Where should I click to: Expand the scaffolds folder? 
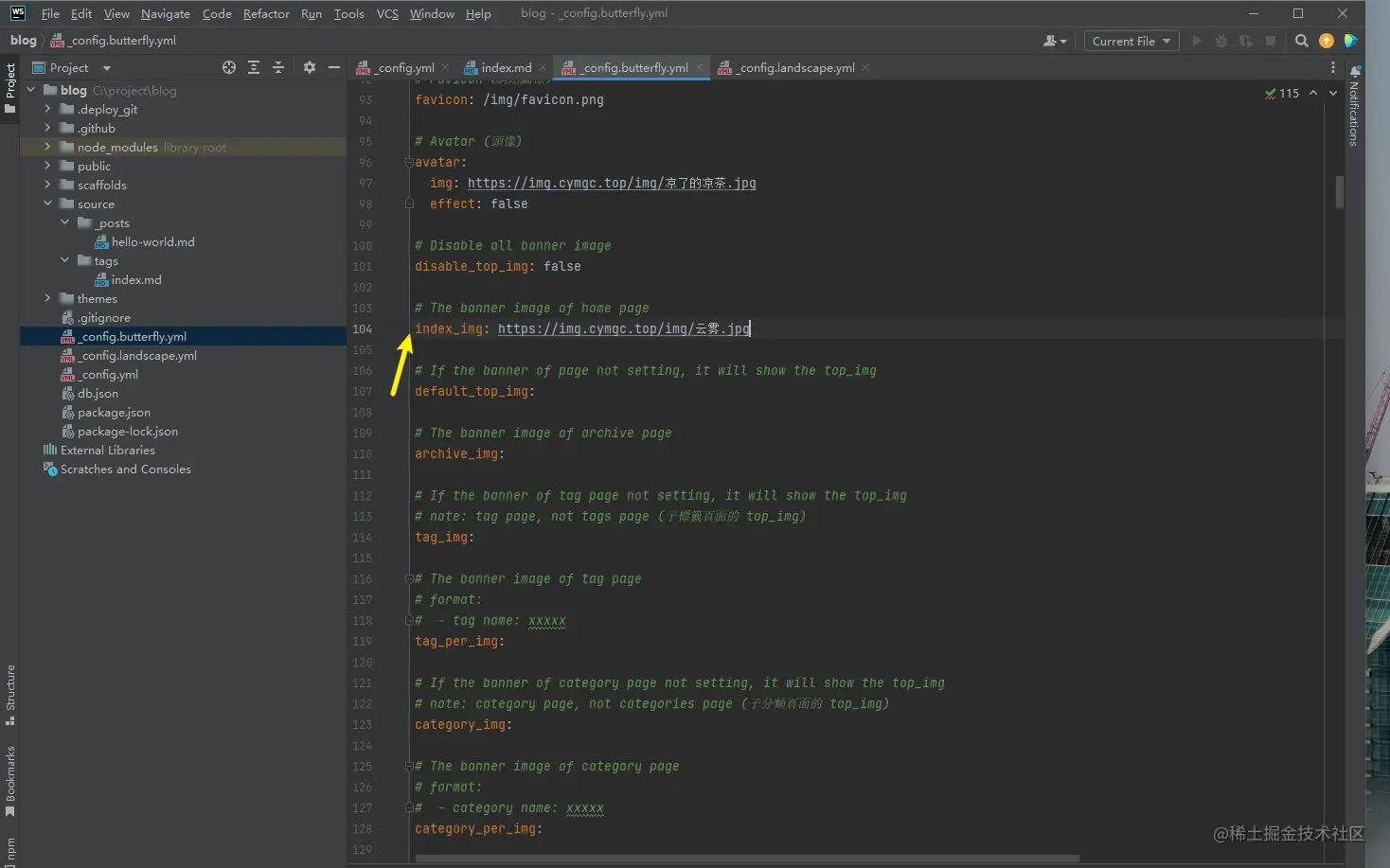[x=47, y=185]
